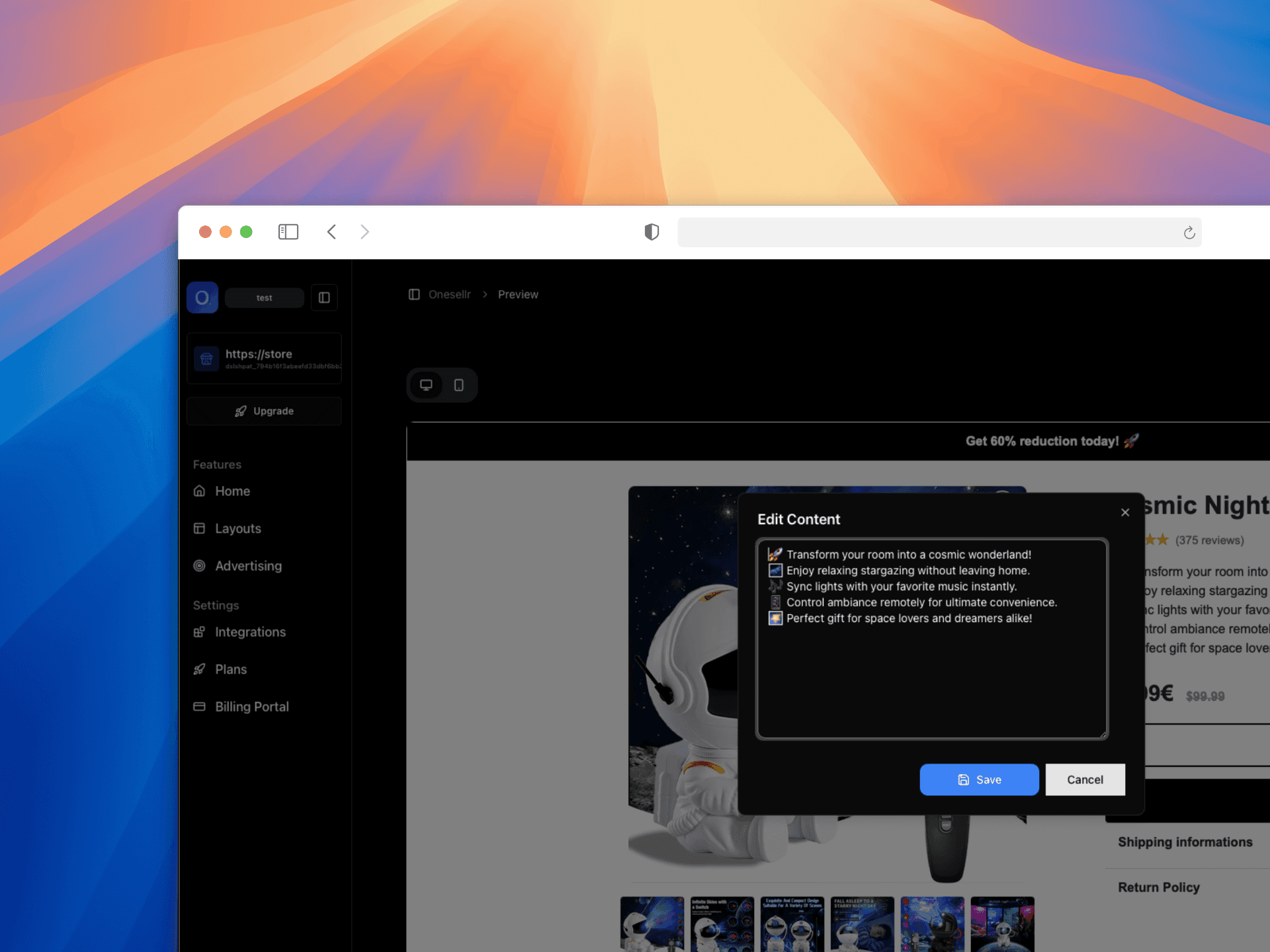Show the browser sidebar
Viewport: 1270px width, 952px height.
pos(288,232)
